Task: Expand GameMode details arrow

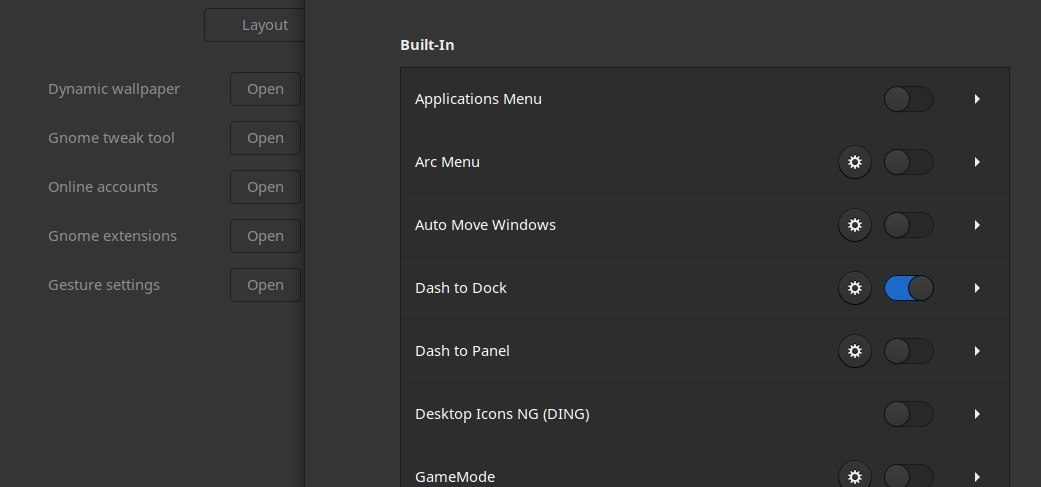Action: pyautogui.click(x=977, y=477)
